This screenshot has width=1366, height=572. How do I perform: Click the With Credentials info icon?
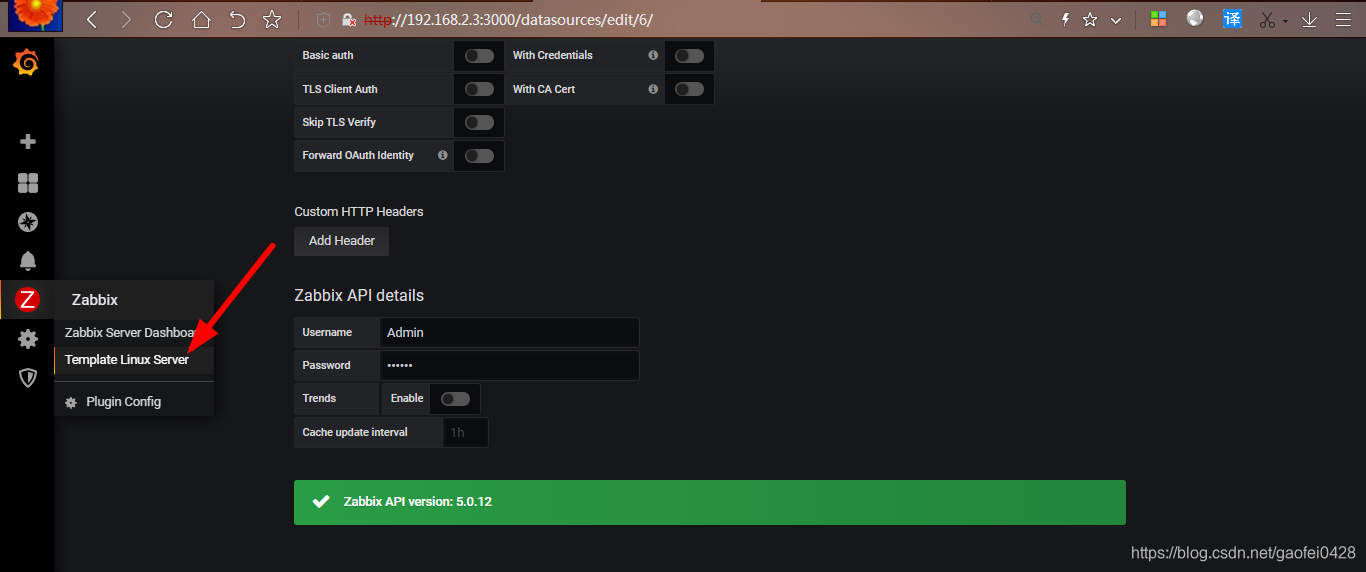pyautogui.click(x=653, y=55)
